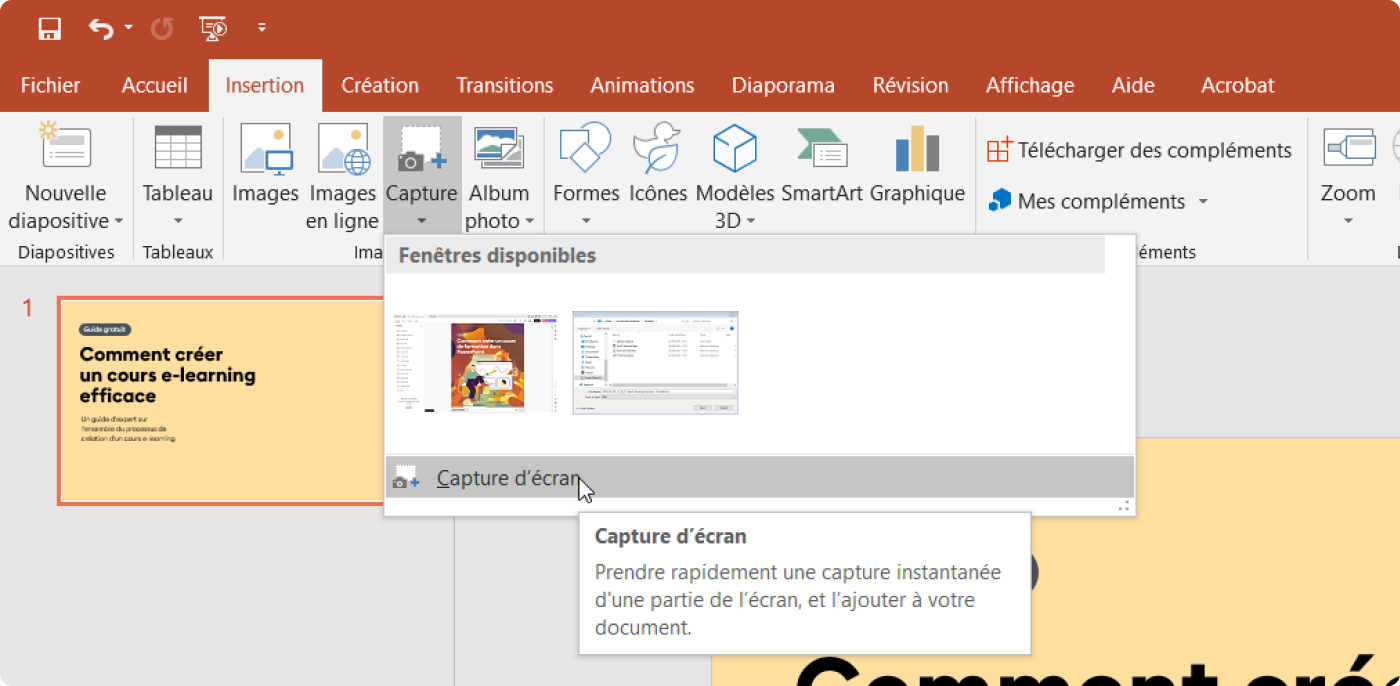Select the Insertion tab
Image resolution: width=1400 pixels, height=686 pixels.
[x=265, y=85]
